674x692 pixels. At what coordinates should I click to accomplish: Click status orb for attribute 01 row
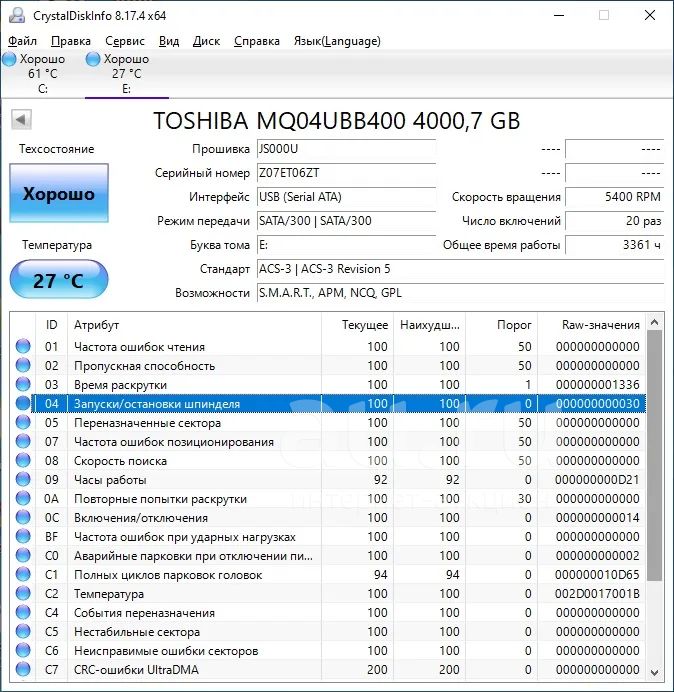coord(23,346)
